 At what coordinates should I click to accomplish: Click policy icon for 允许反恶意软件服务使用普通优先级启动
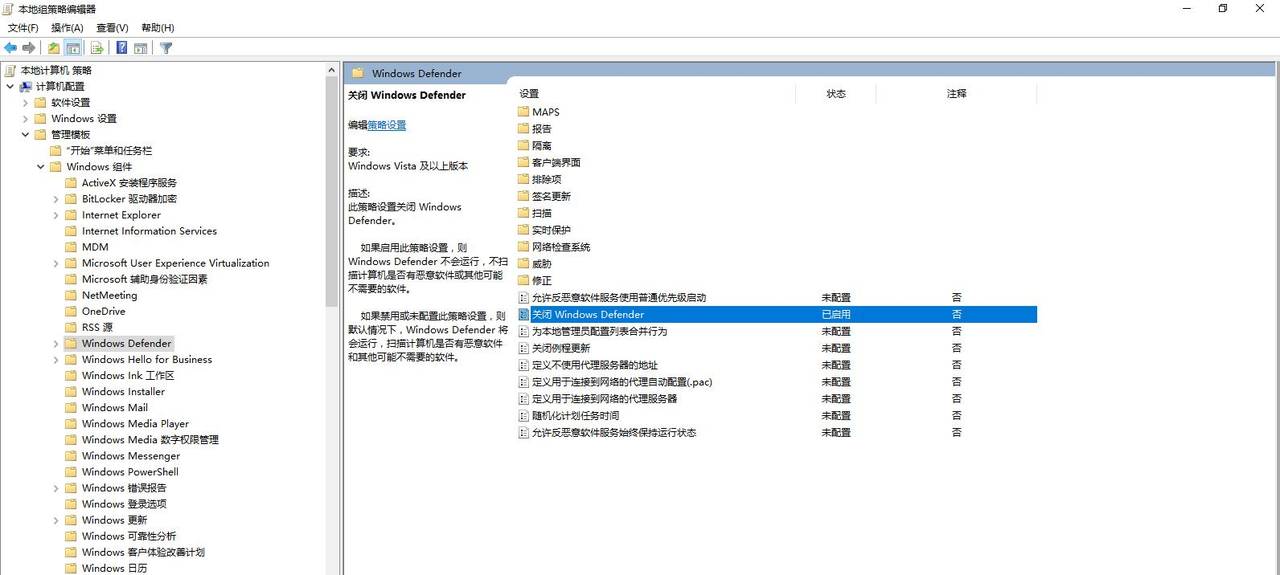(x=523, y=298)
